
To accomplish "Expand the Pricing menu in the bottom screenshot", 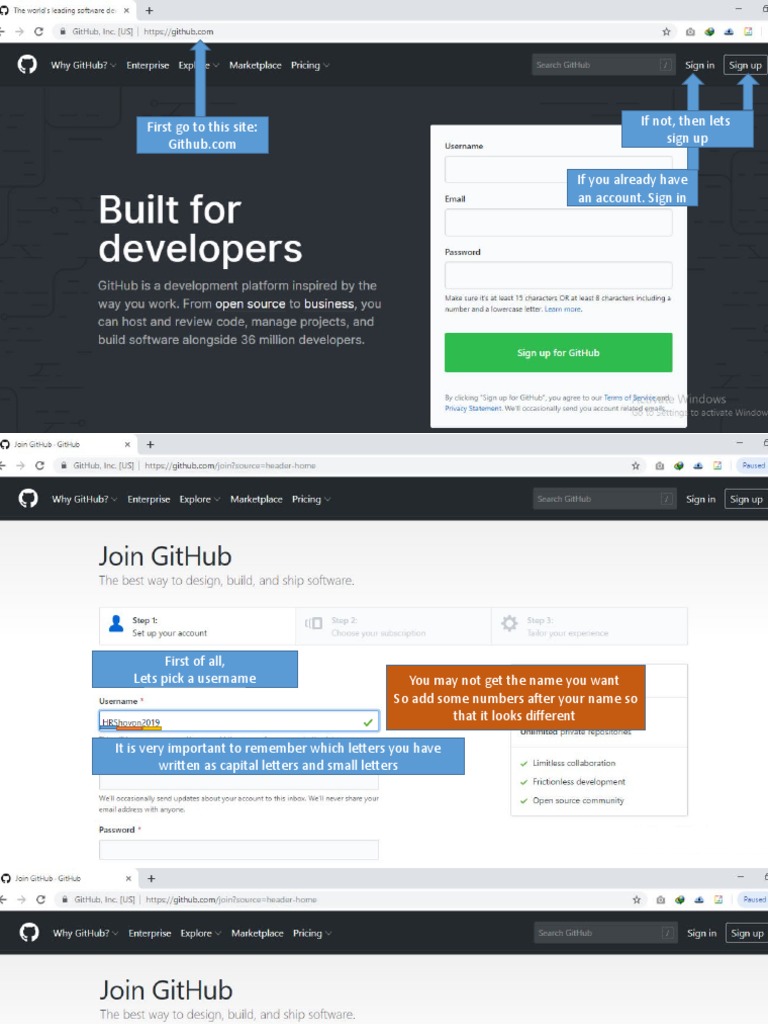I will pos(312,933).
